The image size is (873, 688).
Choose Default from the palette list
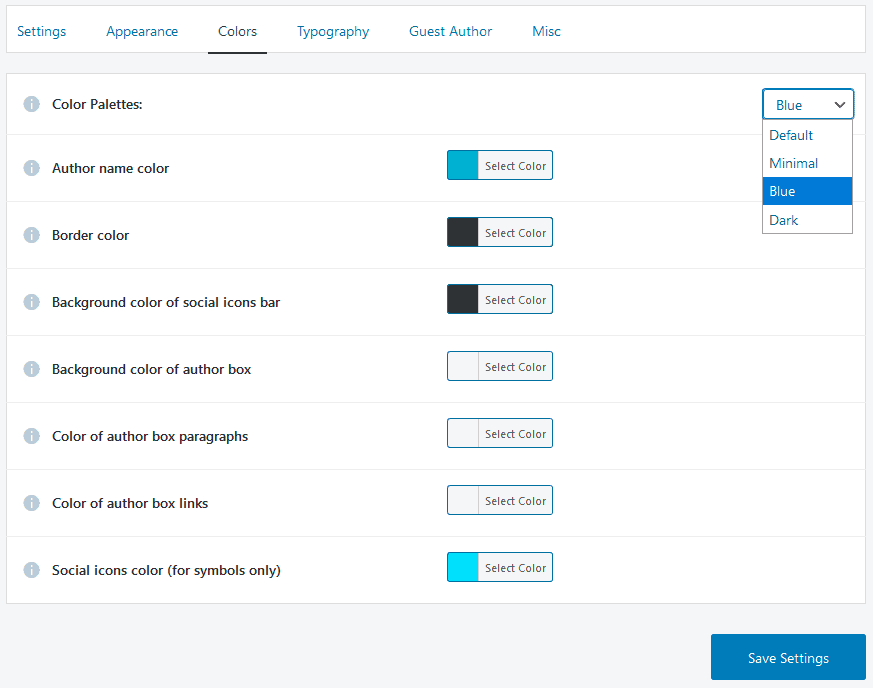tap(807, 135)
